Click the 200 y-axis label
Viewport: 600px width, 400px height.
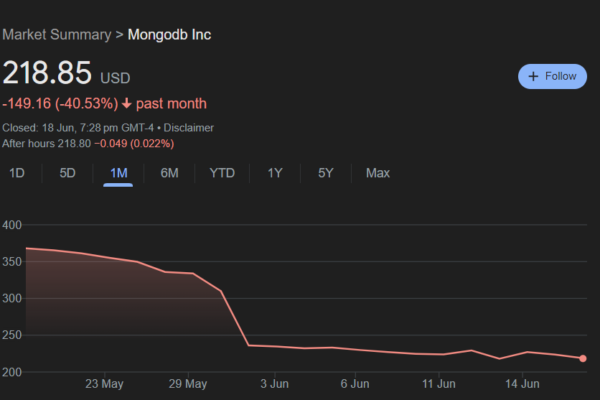(x=12, y=372)
